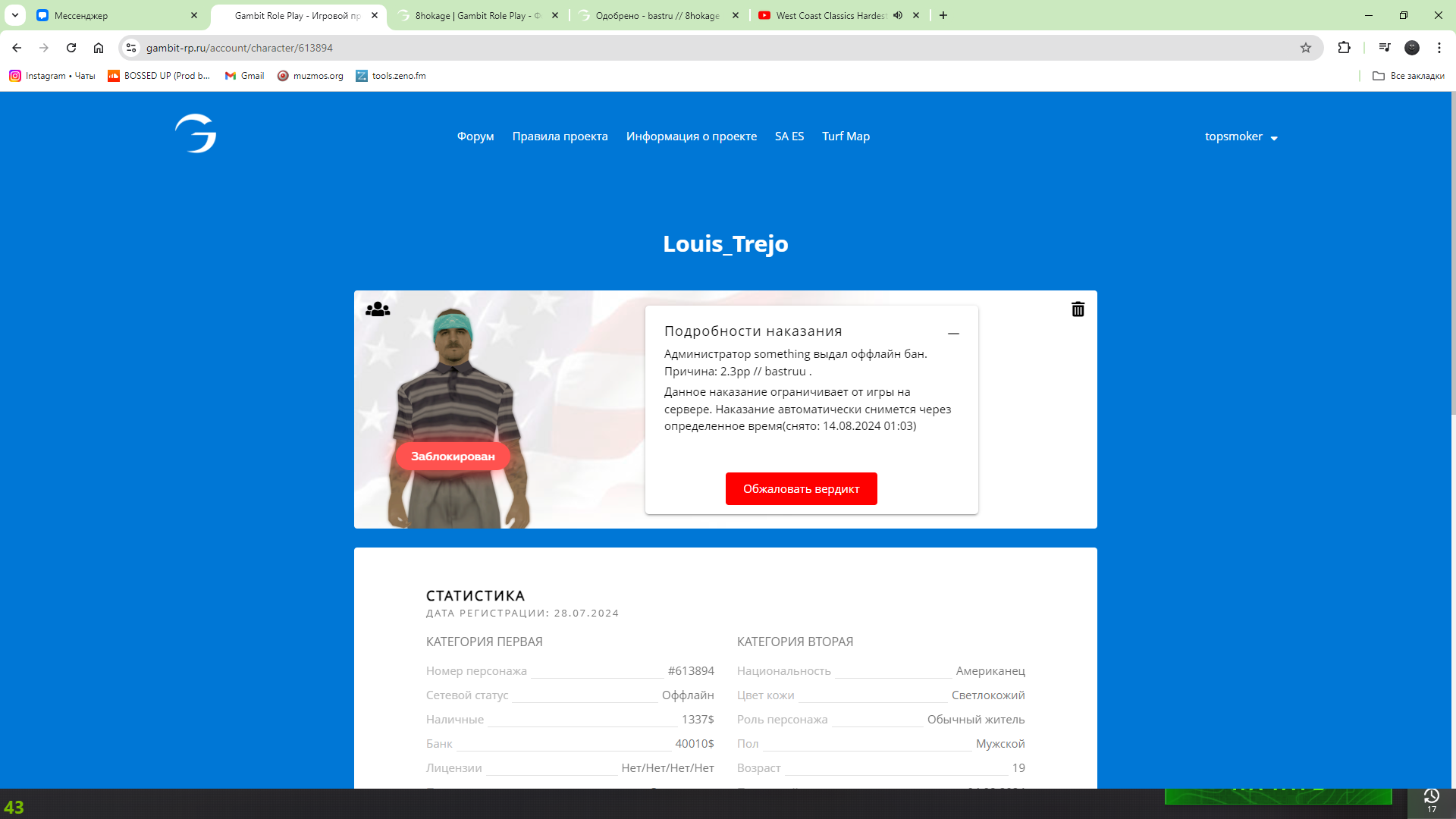Open the tab search dropdown arrow

click(15, 15)
